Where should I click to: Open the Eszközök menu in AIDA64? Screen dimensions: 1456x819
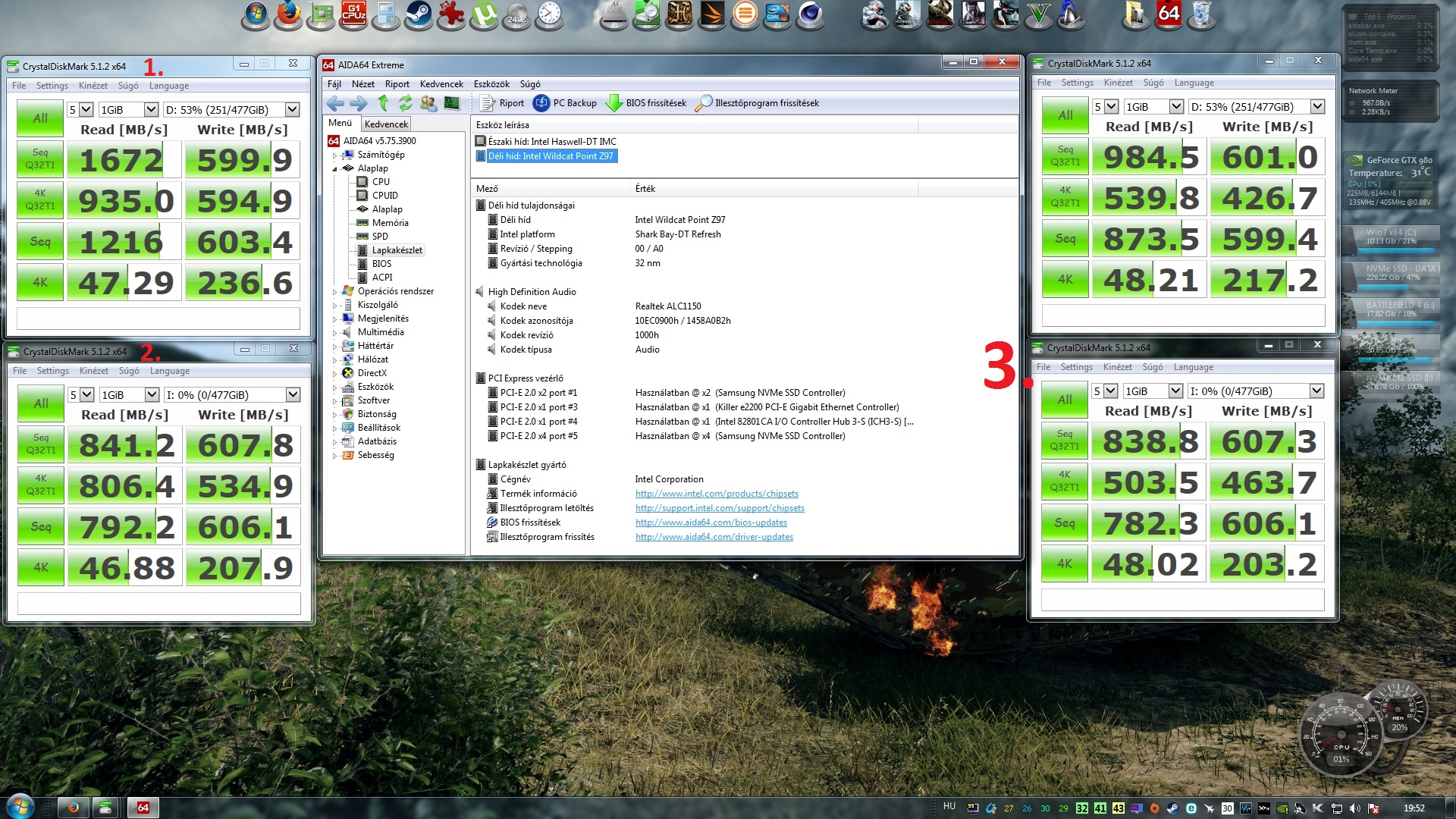coord(491,84)
